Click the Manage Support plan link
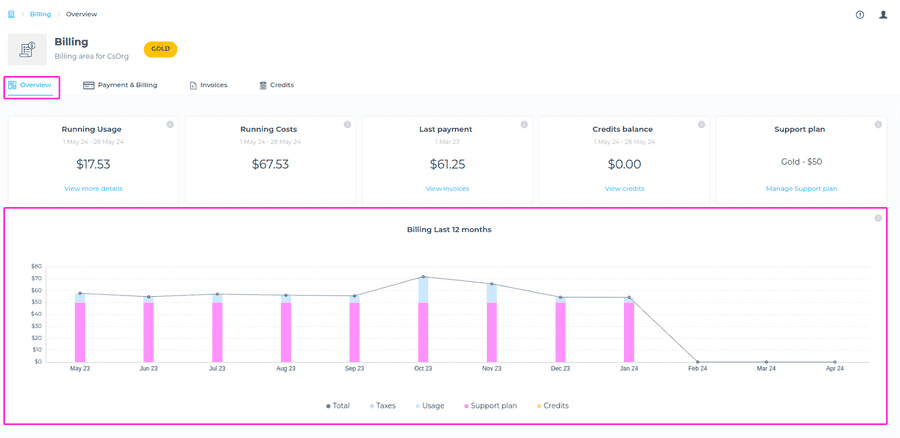This screenshot has width=900, height=438. tap(801, 188)
